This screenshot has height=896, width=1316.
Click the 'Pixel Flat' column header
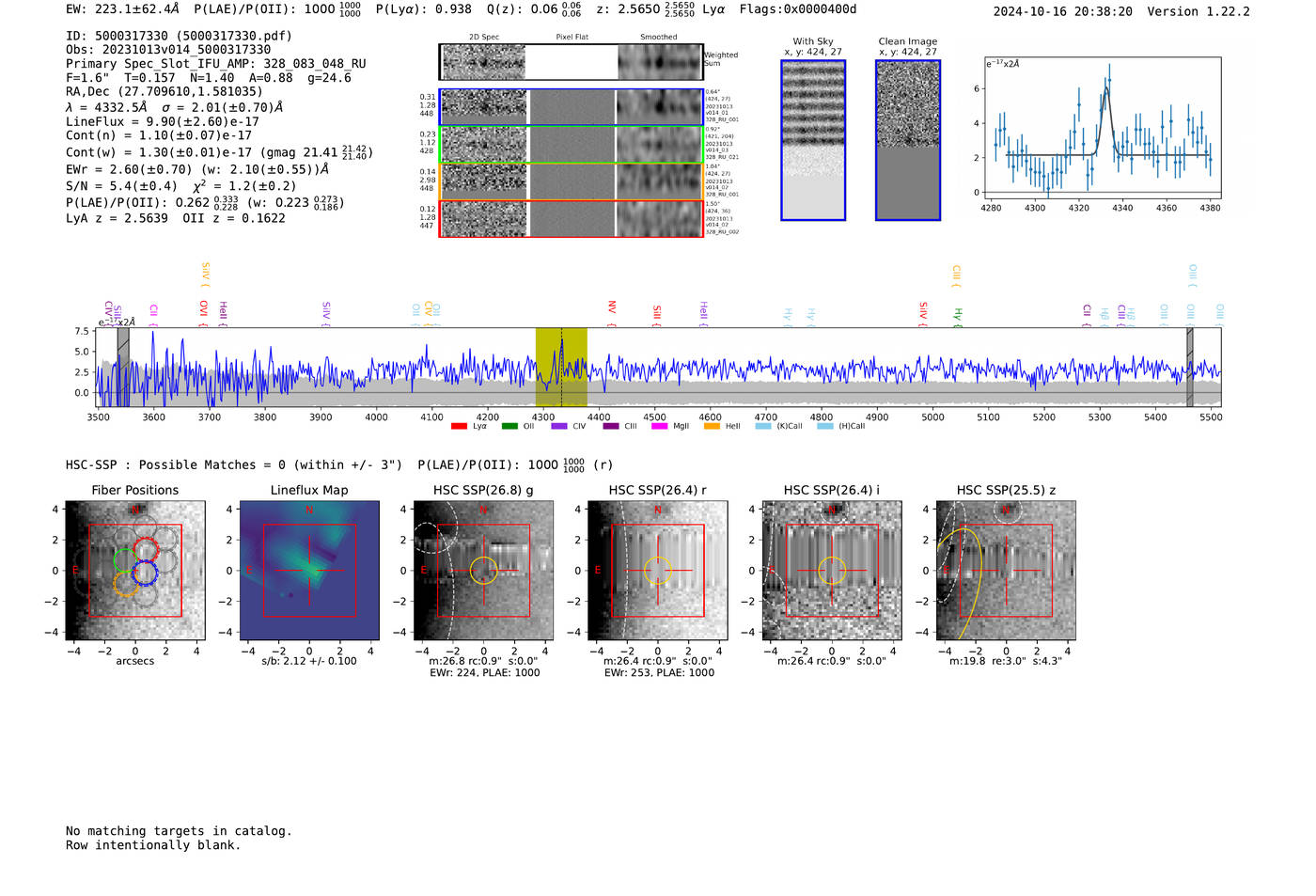[572, 38]
